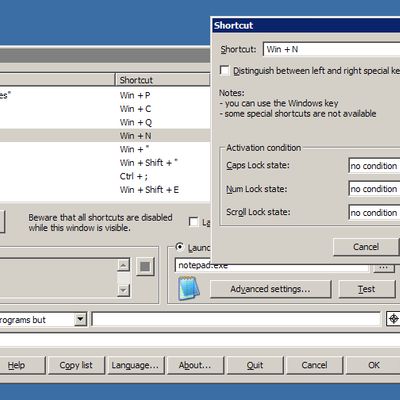The width and height of the screenshot is (400, 400).
Task: Click the gray square stop button
Action: (x=145, y=266)
